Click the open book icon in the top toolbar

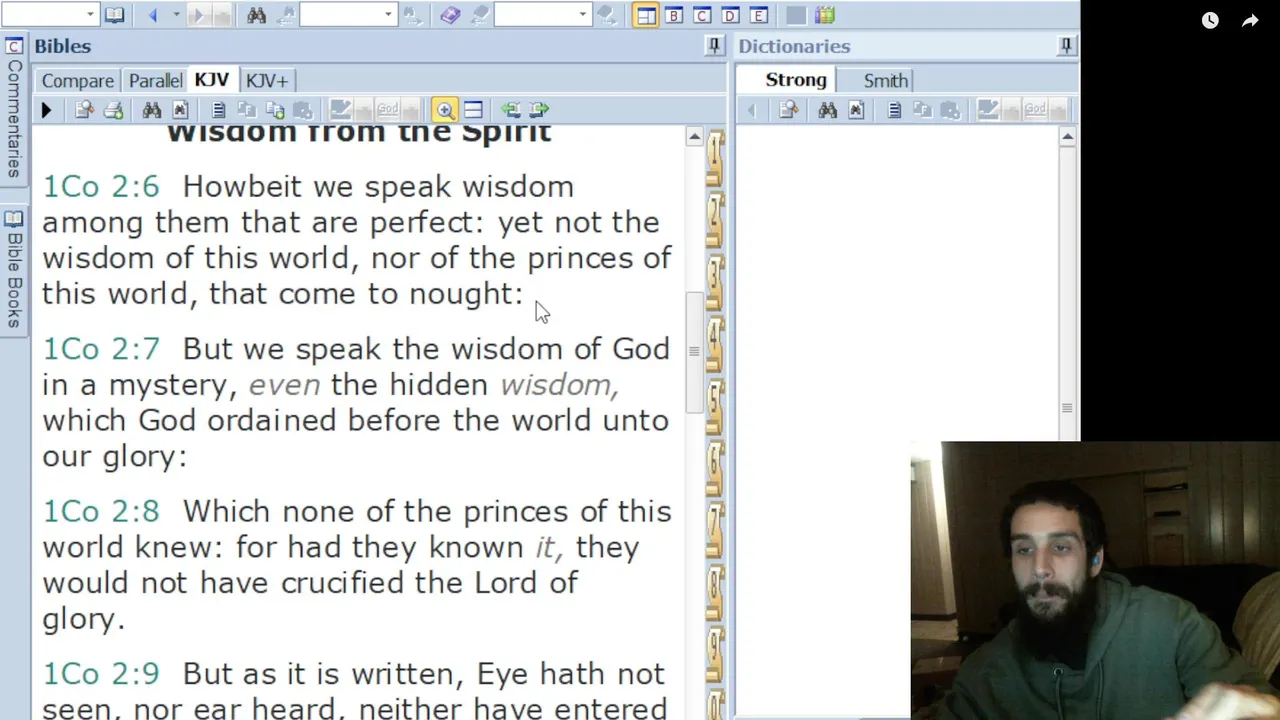[x=115, y=15]
